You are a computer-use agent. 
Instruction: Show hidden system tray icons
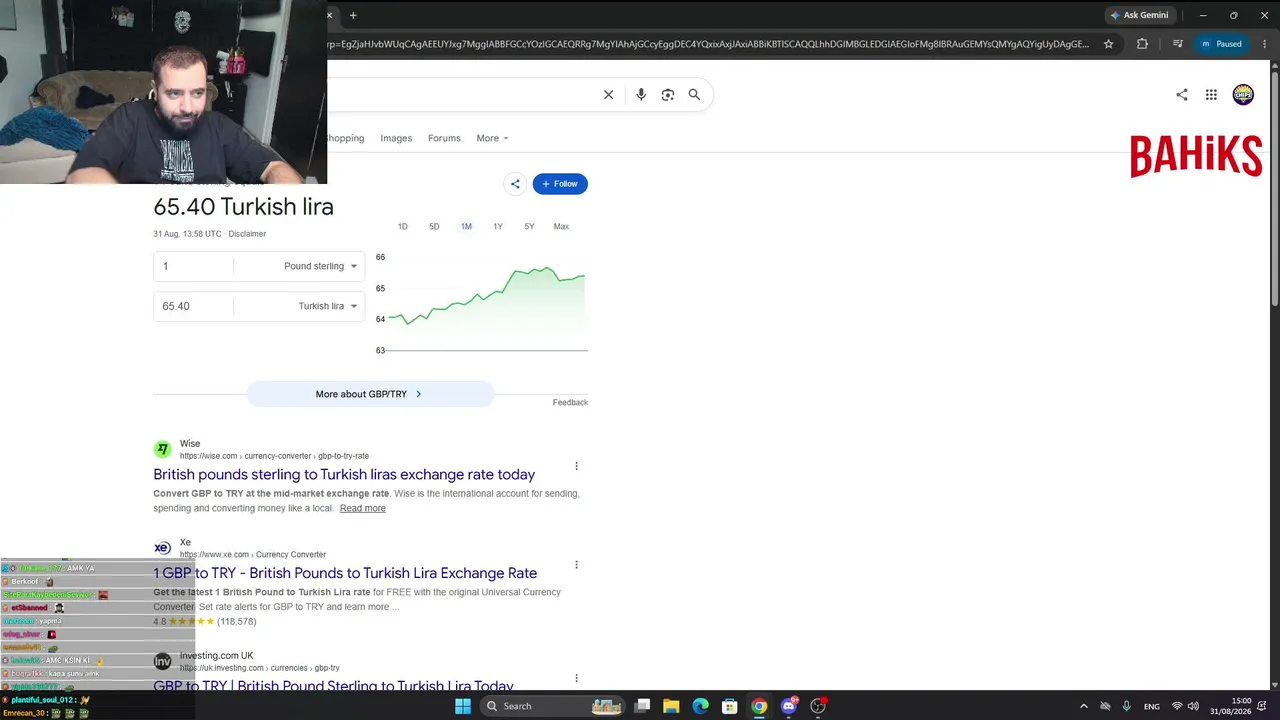1083,706
